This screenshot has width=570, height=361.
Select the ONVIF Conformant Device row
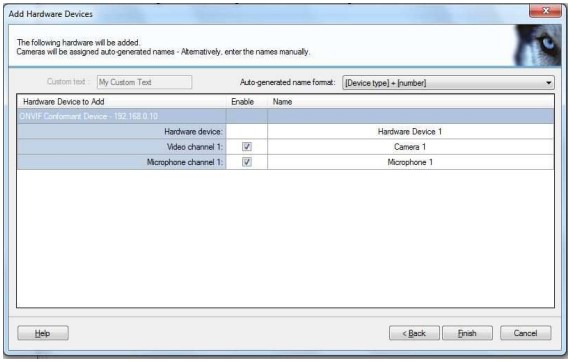(x=285, y=116)
